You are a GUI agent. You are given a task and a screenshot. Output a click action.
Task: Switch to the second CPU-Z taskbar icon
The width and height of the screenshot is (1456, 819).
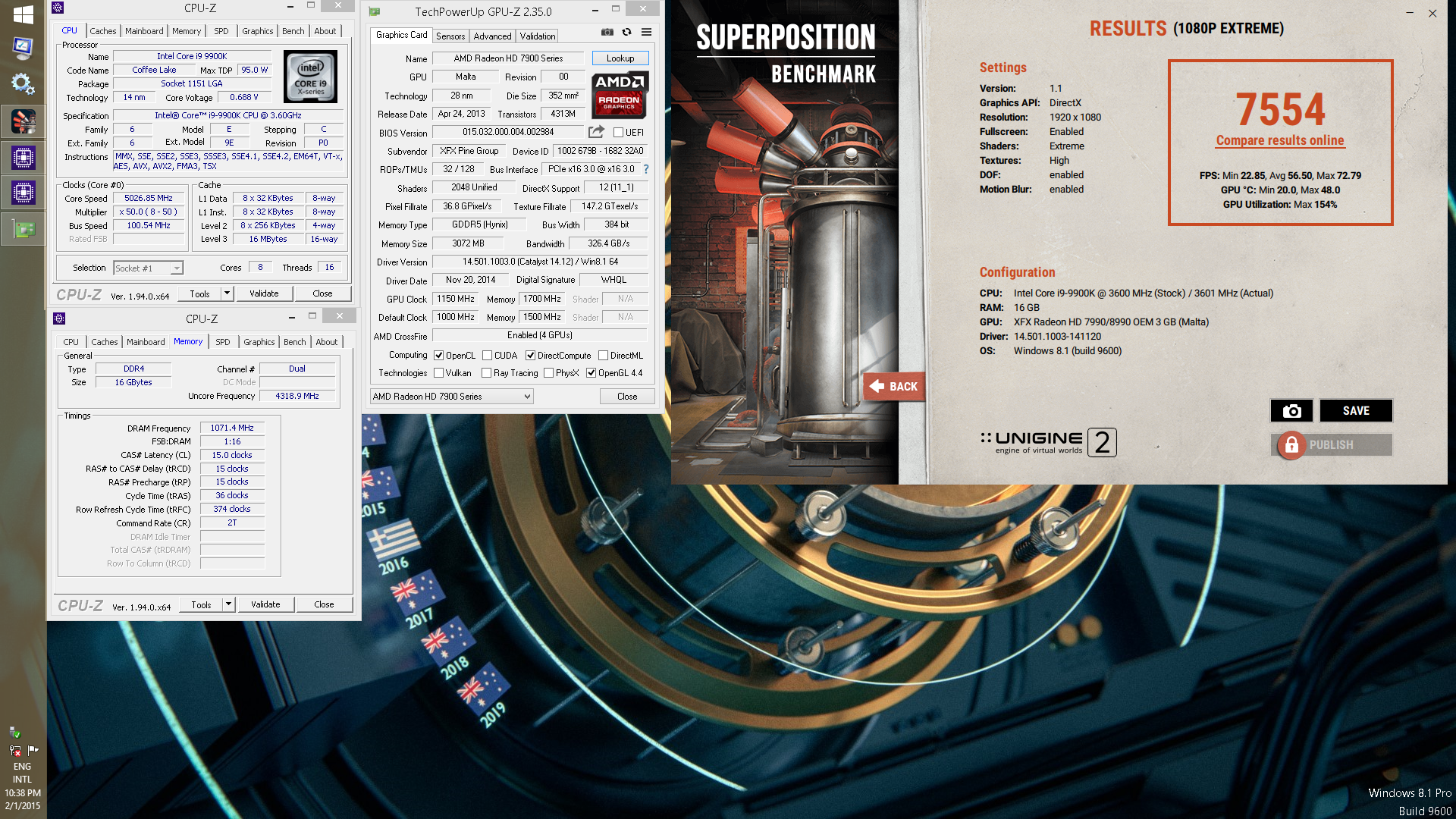tap(23, 193)
